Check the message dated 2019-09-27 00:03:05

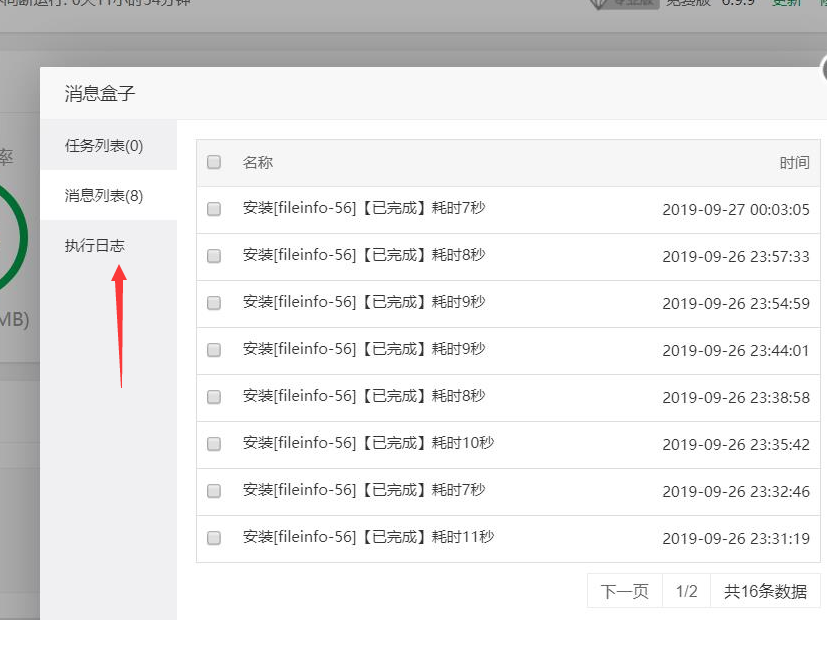tap(214, 209)
